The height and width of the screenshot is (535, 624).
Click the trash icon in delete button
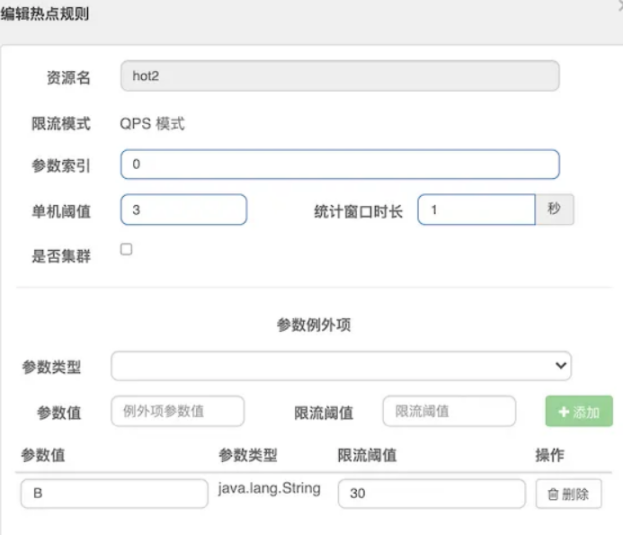click(x=553, y=494)
